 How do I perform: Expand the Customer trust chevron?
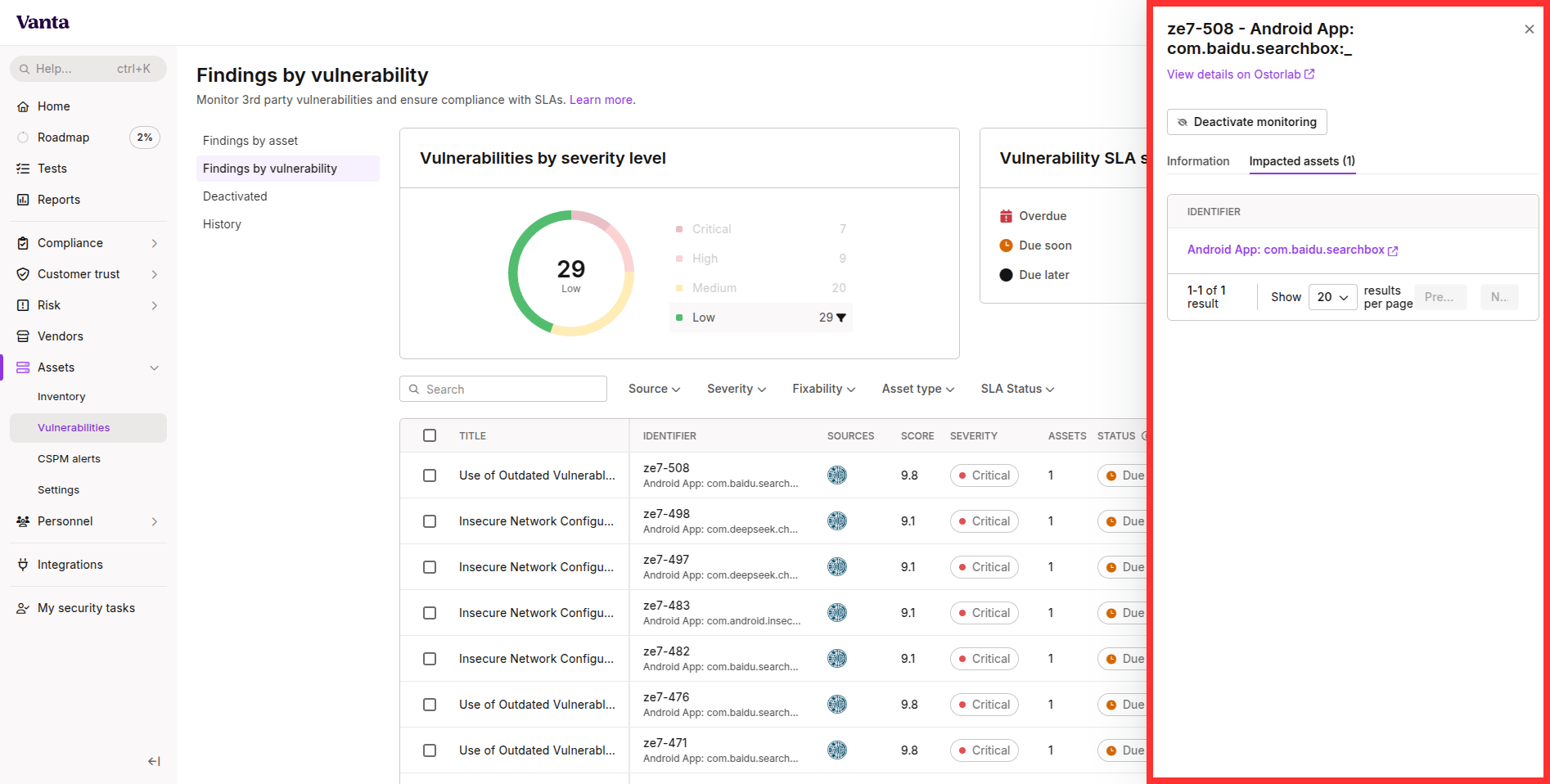tap(155, 274)
